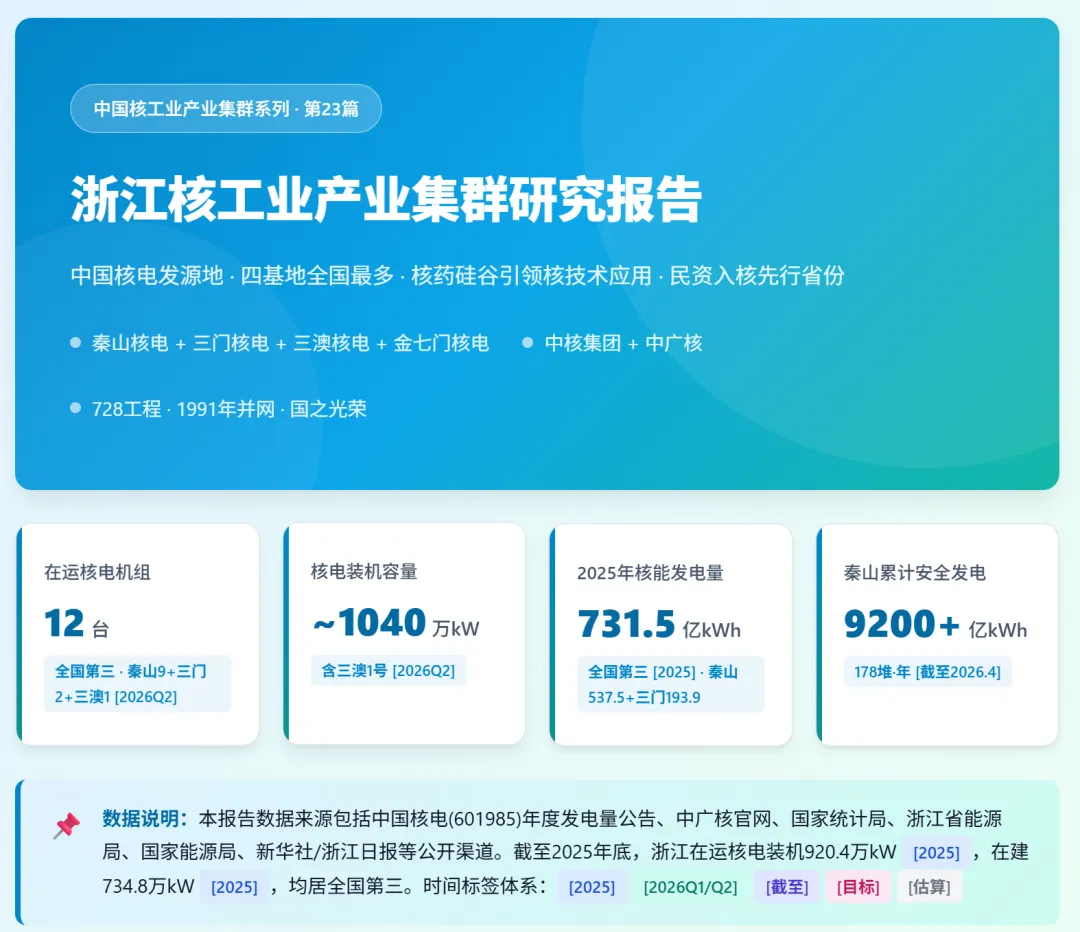Image resolution: width=1080 pixels, height=932 pixels.
Task: Click the heading 数据说明:
Action: pos(145,818)
